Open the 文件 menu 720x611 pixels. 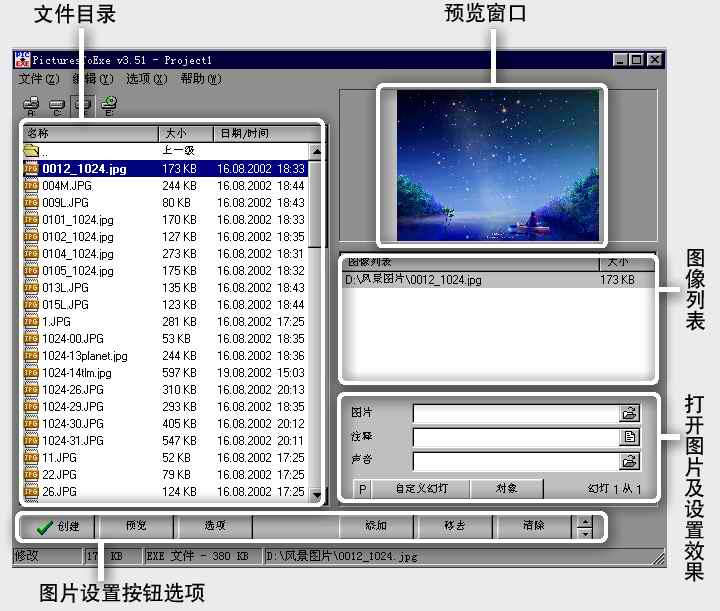(39, 79)
